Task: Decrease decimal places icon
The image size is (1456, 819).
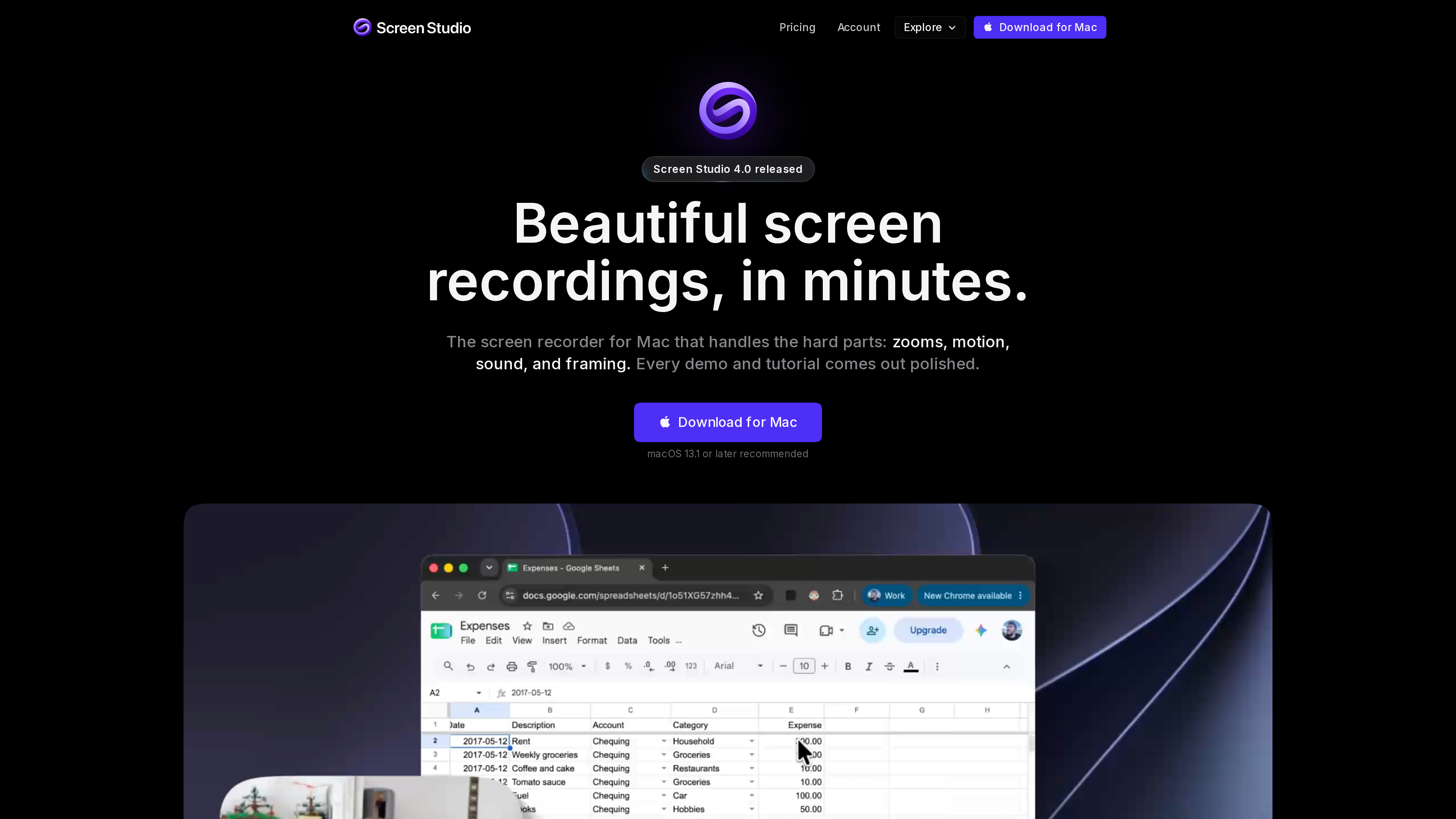Action: 649,666
